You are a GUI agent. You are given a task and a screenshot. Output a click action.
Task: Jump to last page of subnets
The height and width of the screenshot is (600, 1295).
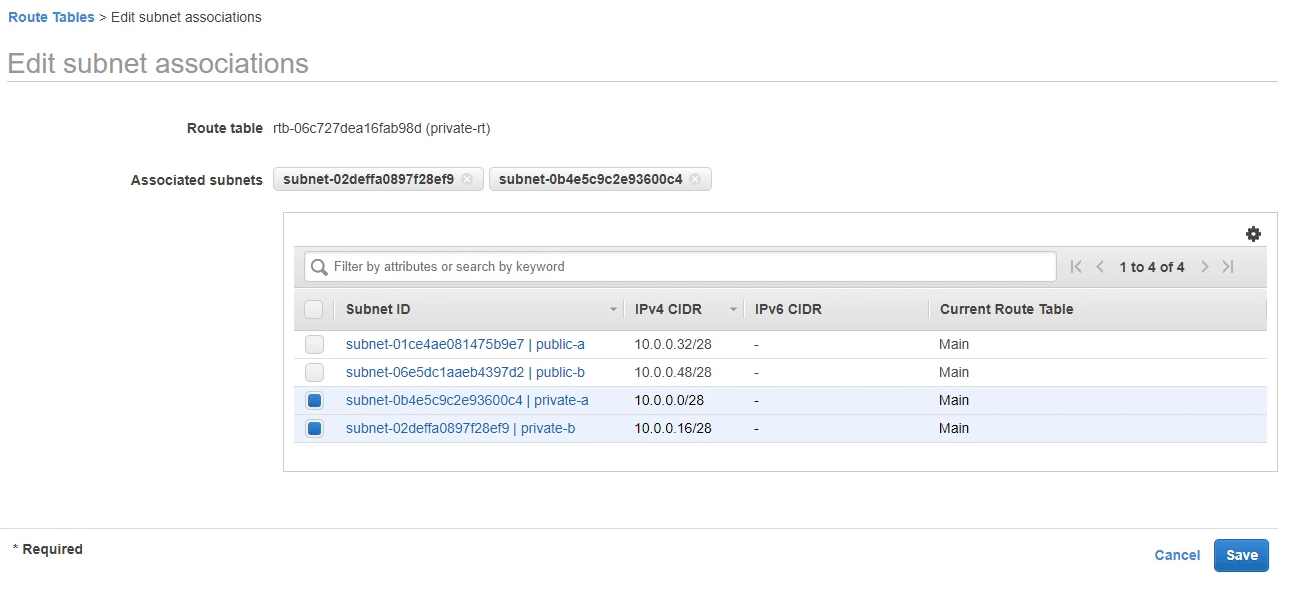(x=1229, y=267)
